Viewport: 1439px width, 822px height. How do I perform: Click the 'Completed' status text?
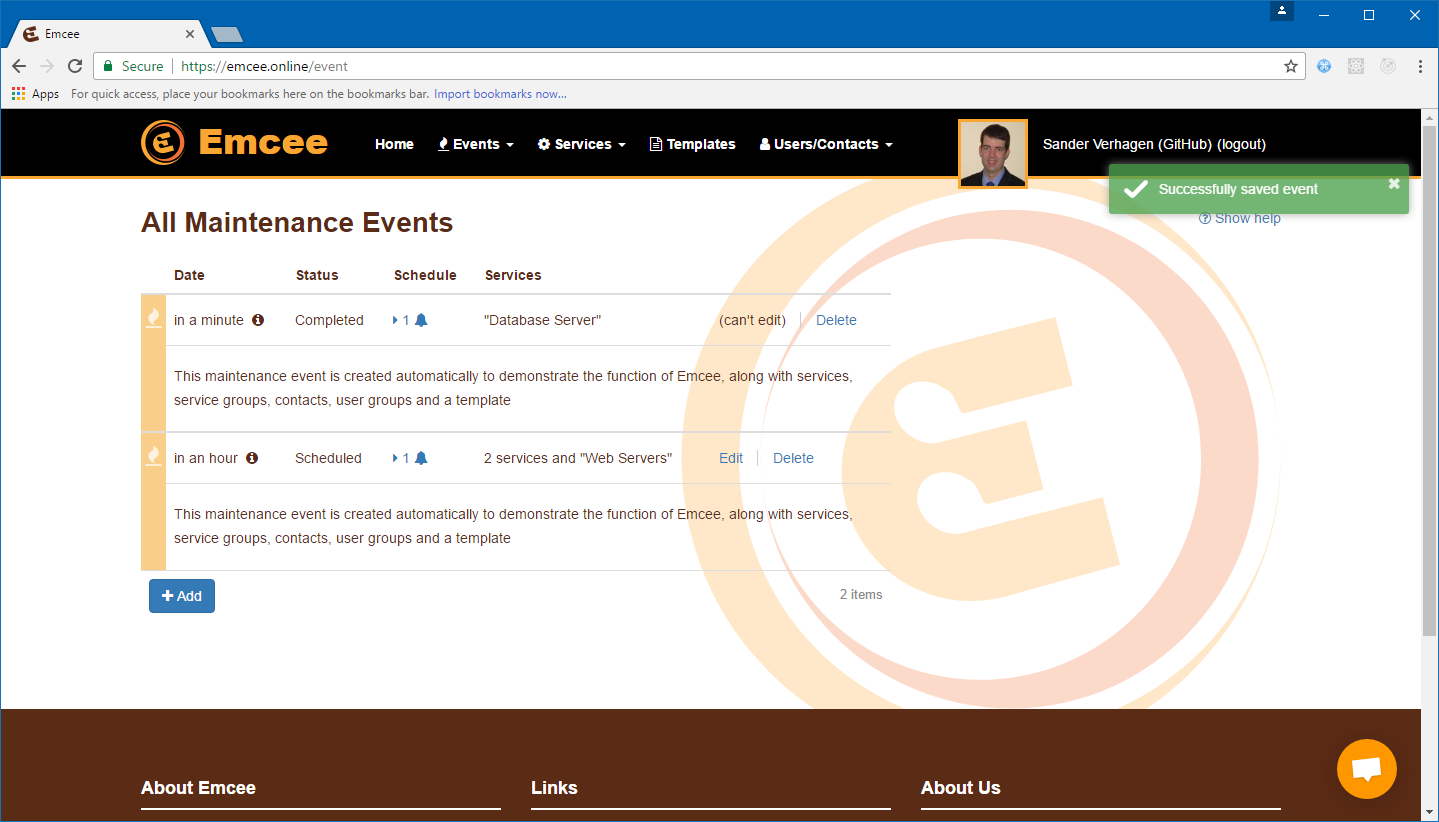tap(329, 320)
